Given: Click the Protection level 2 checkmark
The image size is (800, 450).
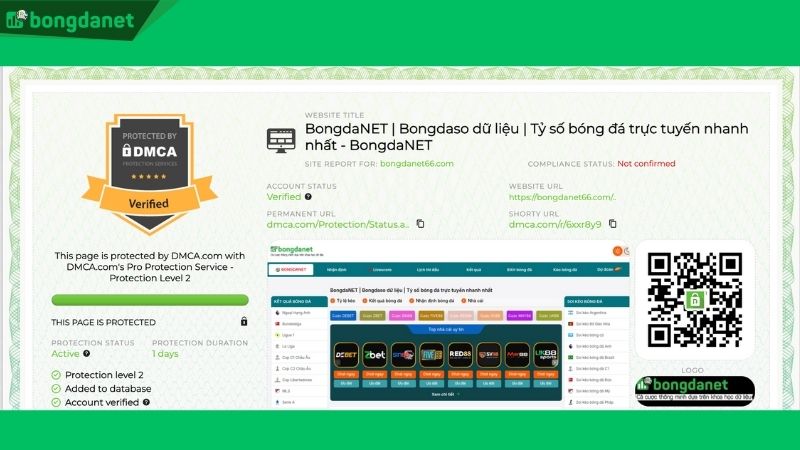Looking at the screenshot, I should coord(56,375).
